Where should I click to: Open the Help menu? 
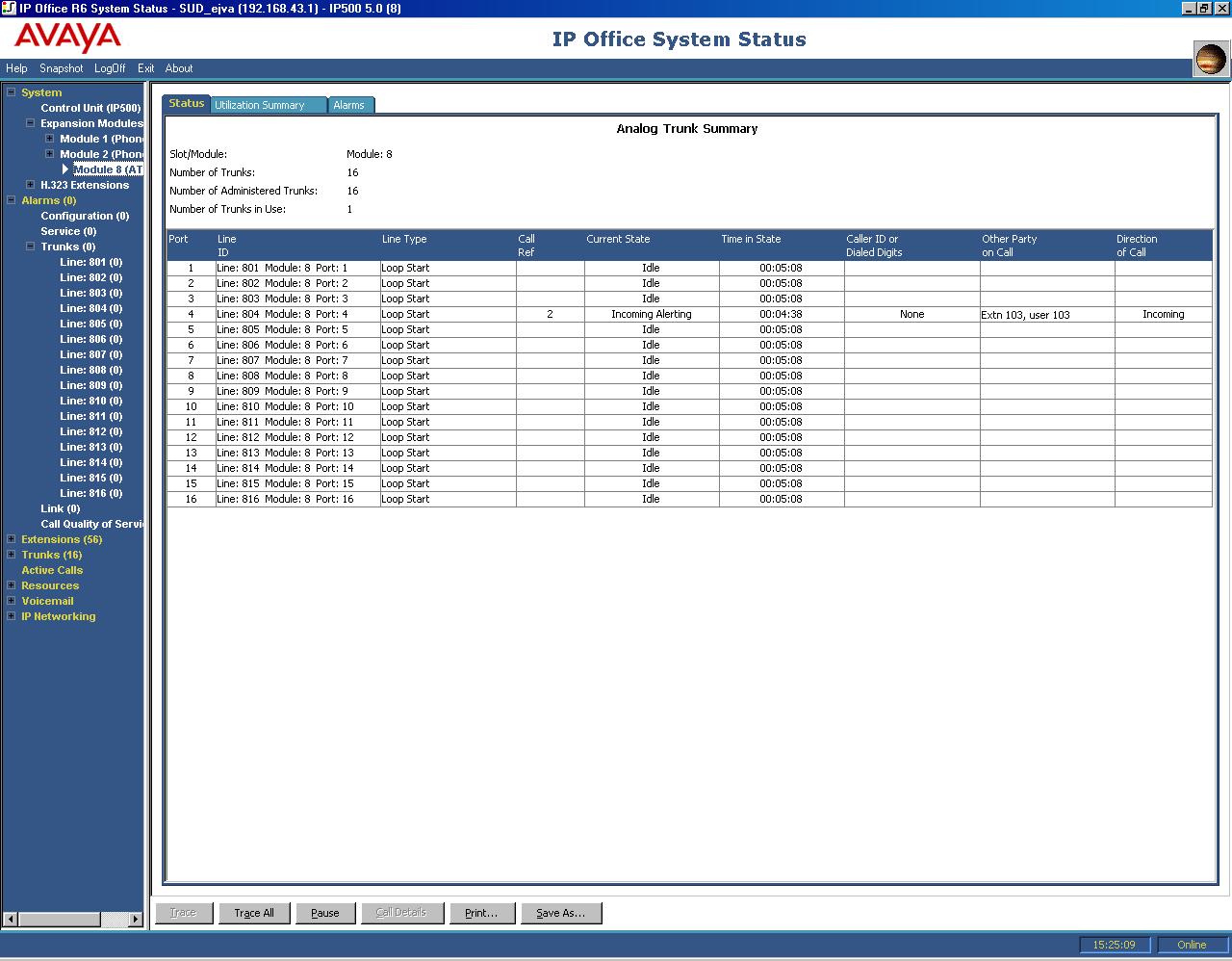(16, 68)
